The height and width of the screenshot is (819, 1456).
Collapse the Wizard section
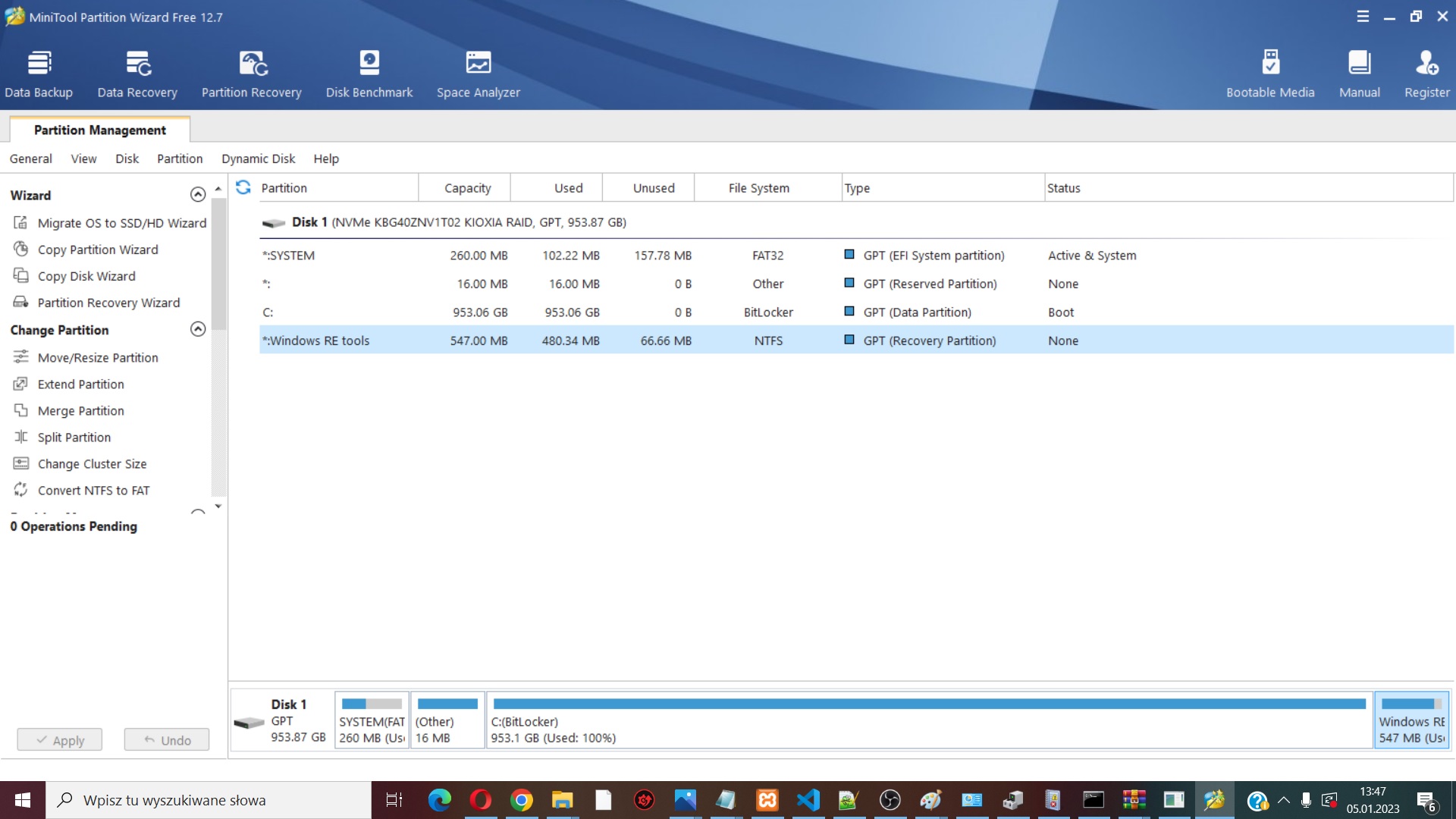click(198, 195)
